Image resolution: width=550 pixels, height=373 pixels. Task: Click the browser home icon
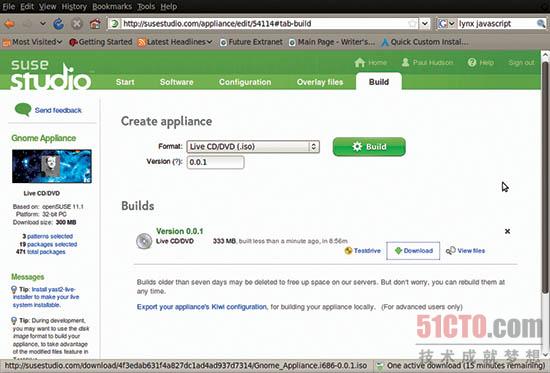pos(95,24)
